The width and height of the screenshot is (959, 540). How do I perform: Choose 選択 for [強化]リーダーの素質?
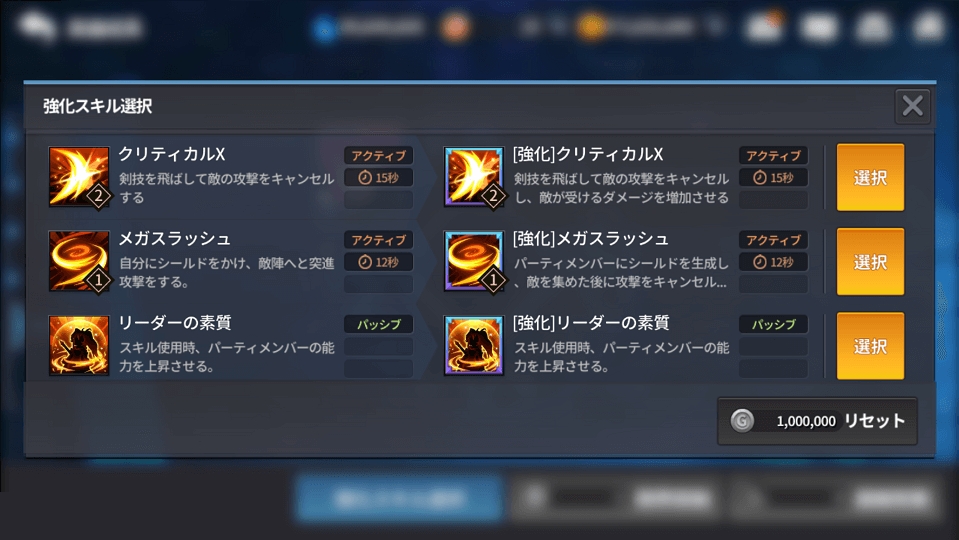870,346
